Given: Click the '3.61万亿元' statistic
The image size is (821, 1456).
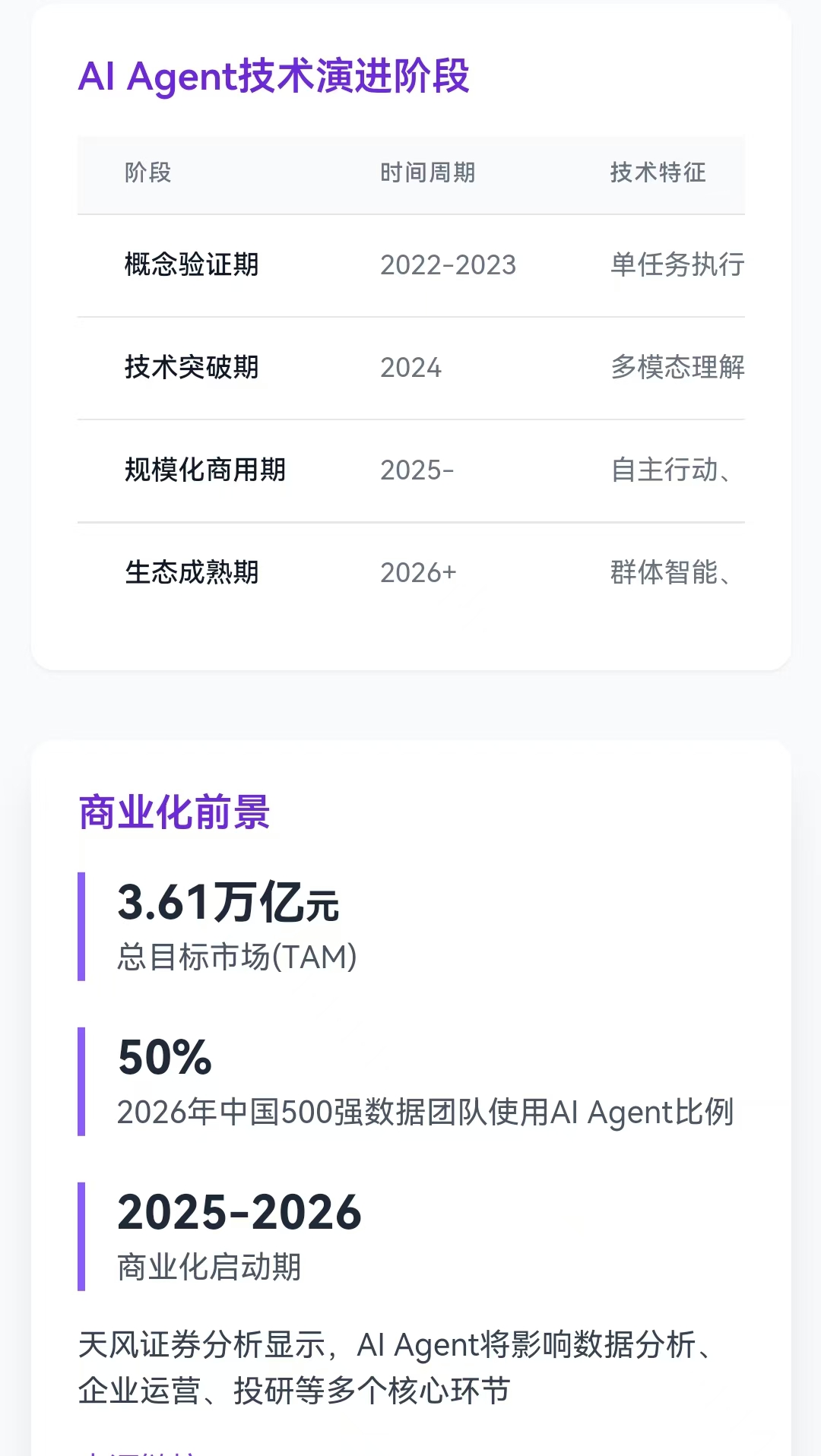Looking at the screenshot, I should [228, 903].
